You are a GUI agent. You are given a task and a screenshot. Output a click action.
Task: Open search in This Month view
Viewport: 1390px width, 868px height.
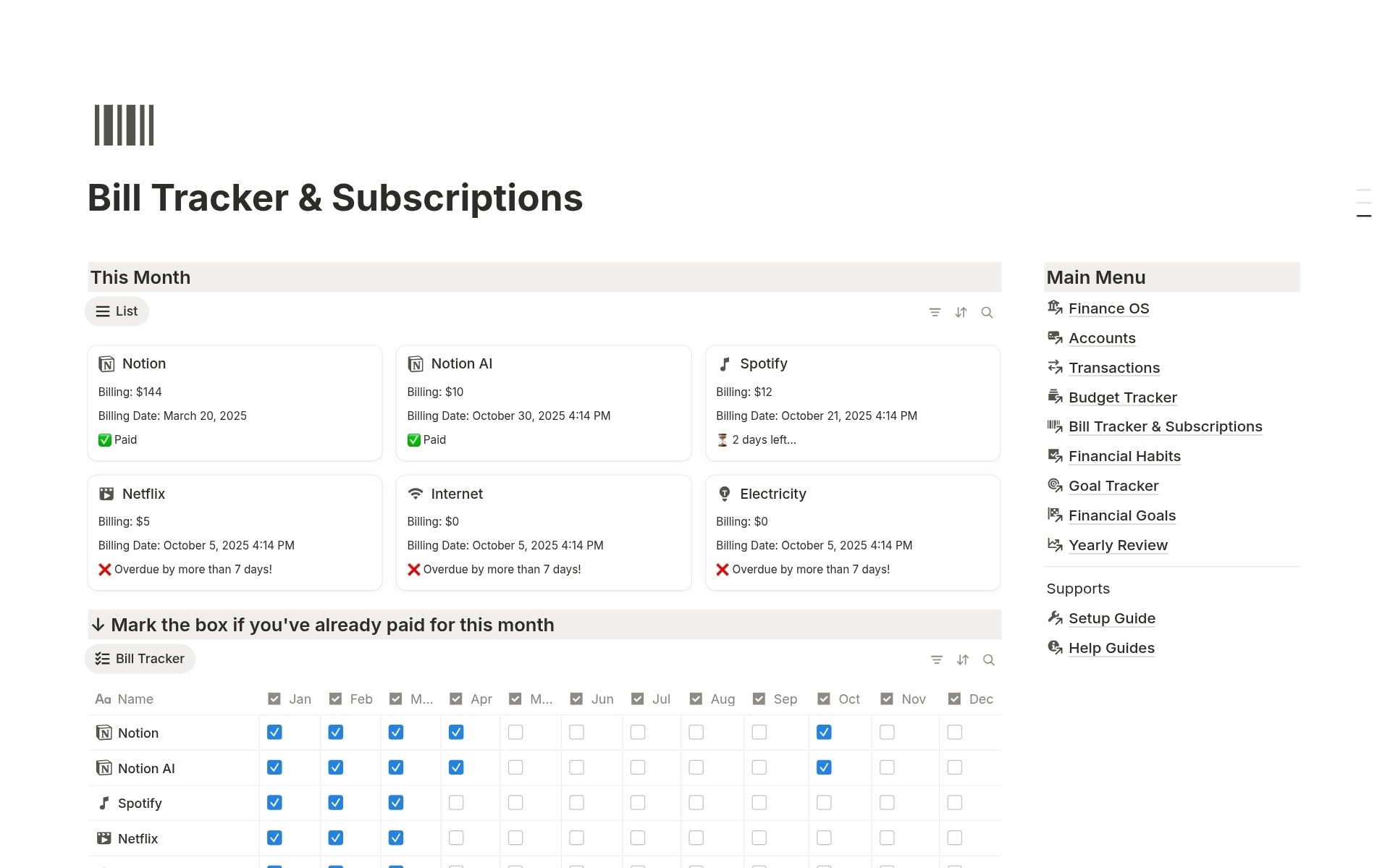pos(987,313)
